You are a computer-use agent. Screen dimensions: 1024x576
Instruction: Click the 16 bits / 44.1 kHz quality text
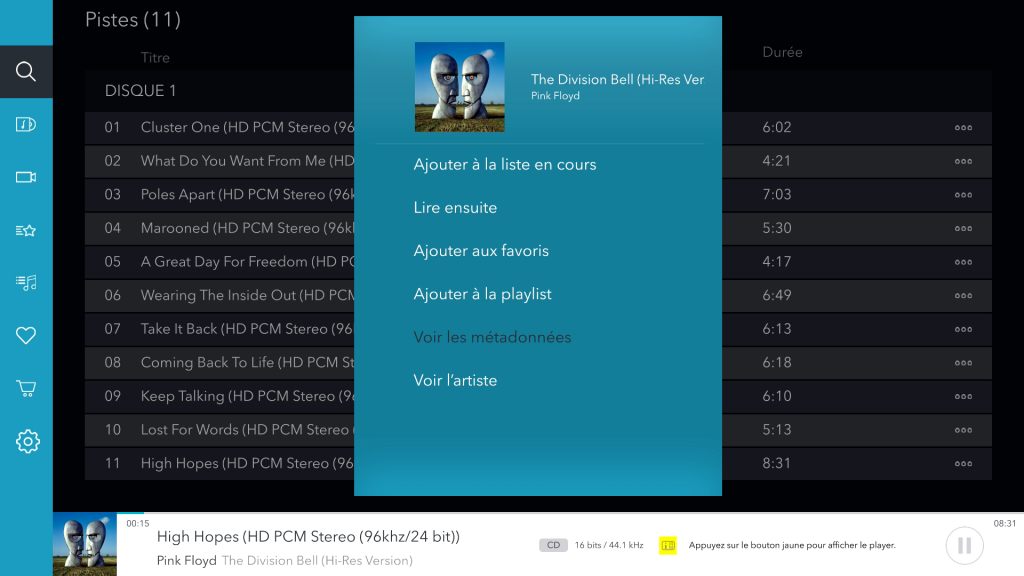coord(609,545)
